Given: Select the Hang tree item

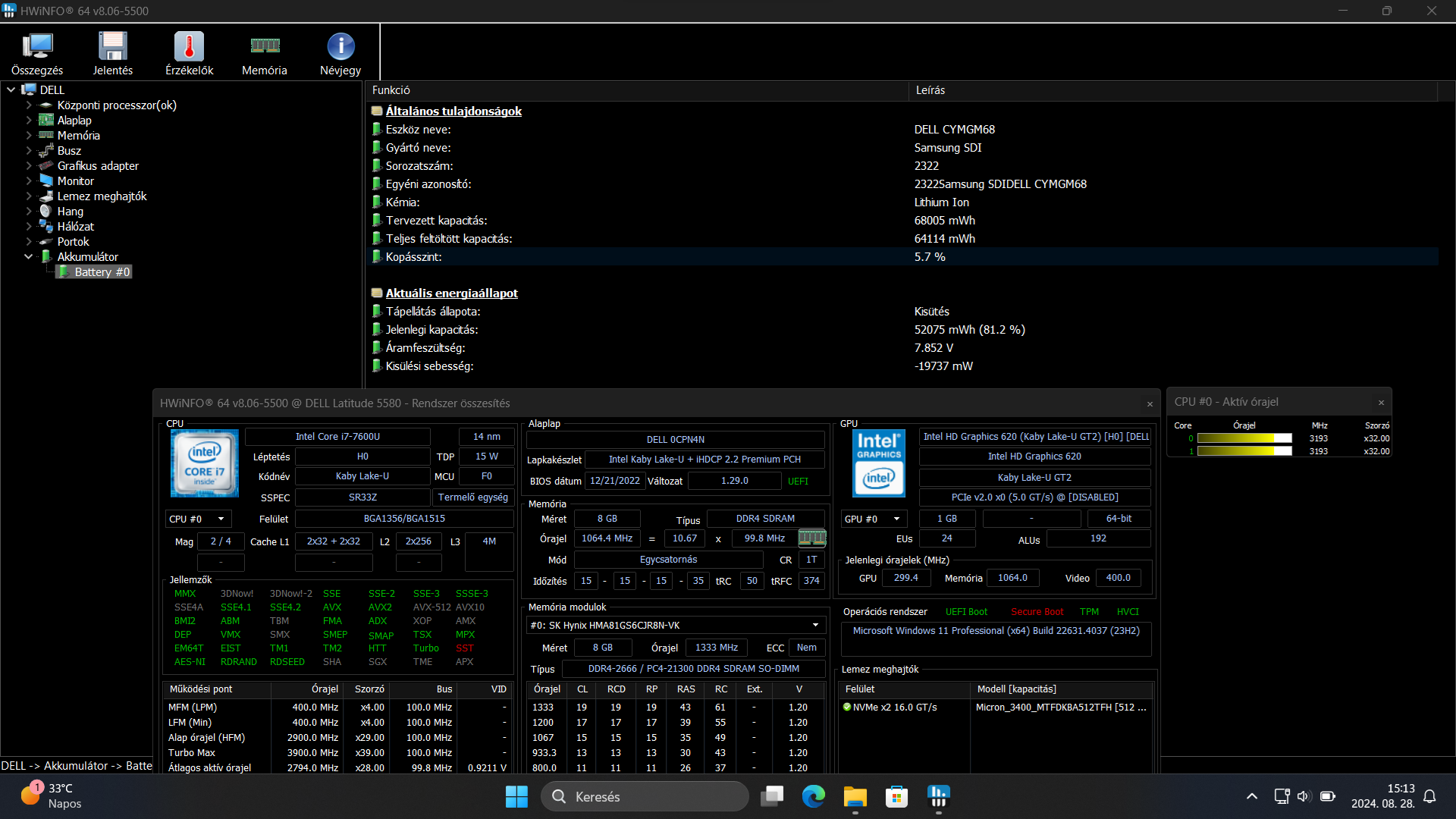Looking at the screenshot, I should [71, 211].
